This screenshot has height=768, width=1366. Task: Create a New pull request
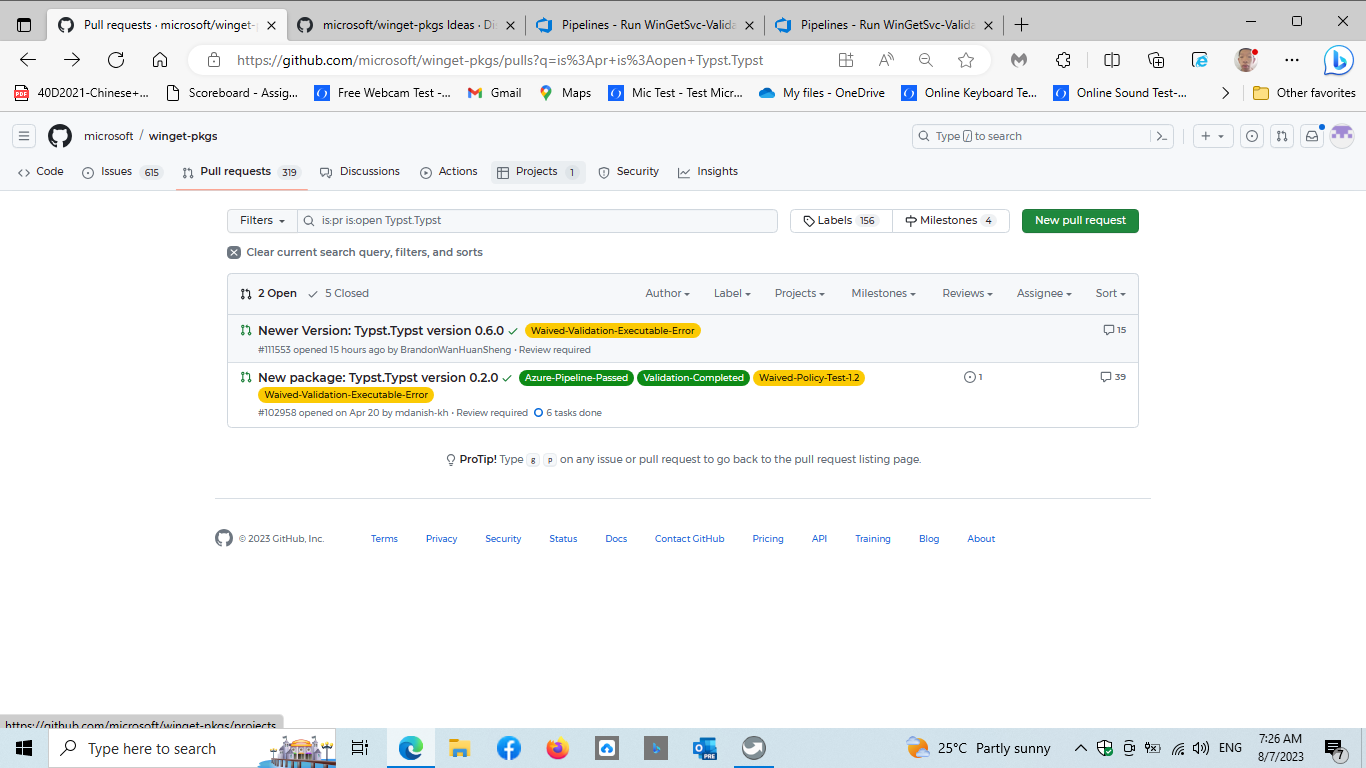(1080, 220)
